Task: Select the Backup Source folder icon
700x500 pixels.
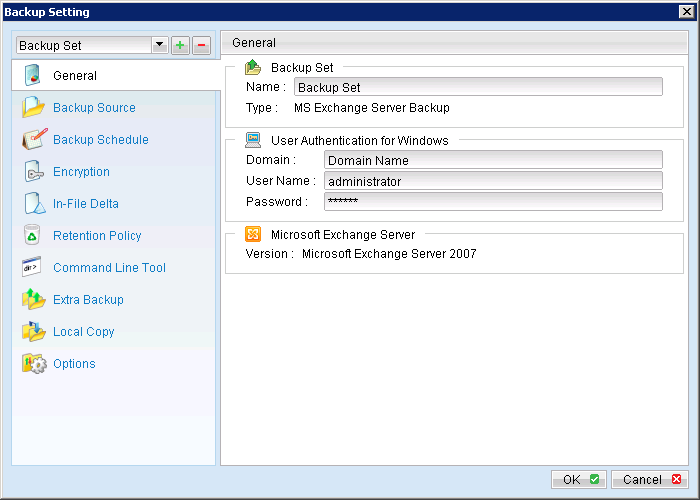Action: click(x=34, y=108)
